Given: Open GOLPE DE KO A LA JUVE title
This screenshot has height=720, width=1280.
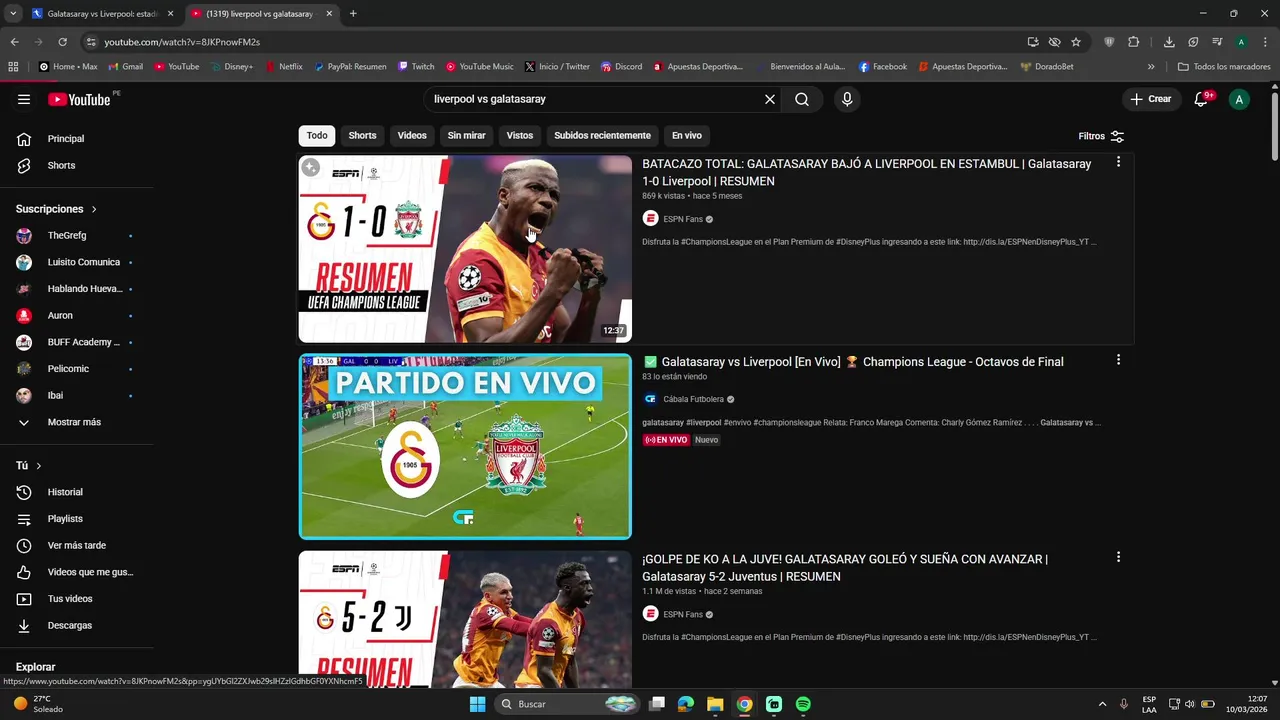Looking at the screenshot, I should [845, 568].
